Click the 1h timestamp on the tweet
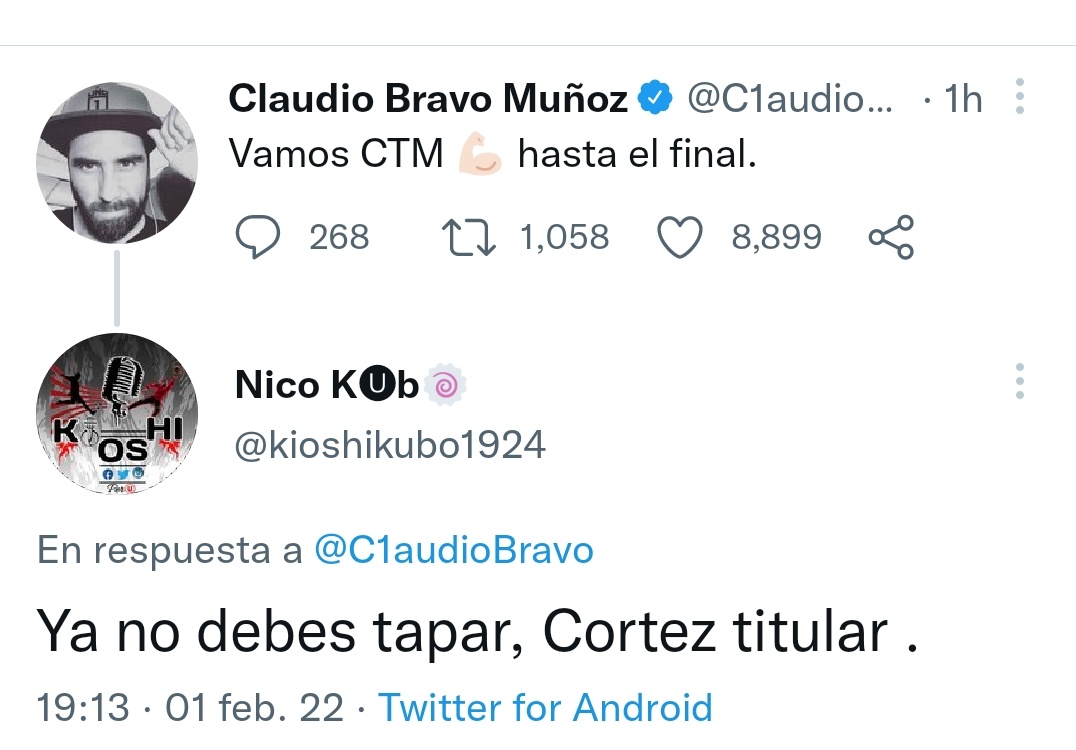This screenshot has height=750, width=1076. (962, 99)
